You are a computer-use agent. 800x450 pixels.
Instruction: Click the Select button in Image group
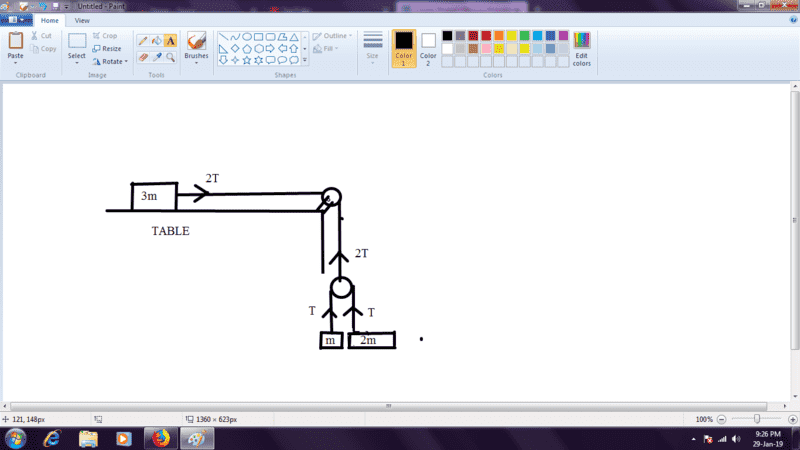[x=77, y=46]
